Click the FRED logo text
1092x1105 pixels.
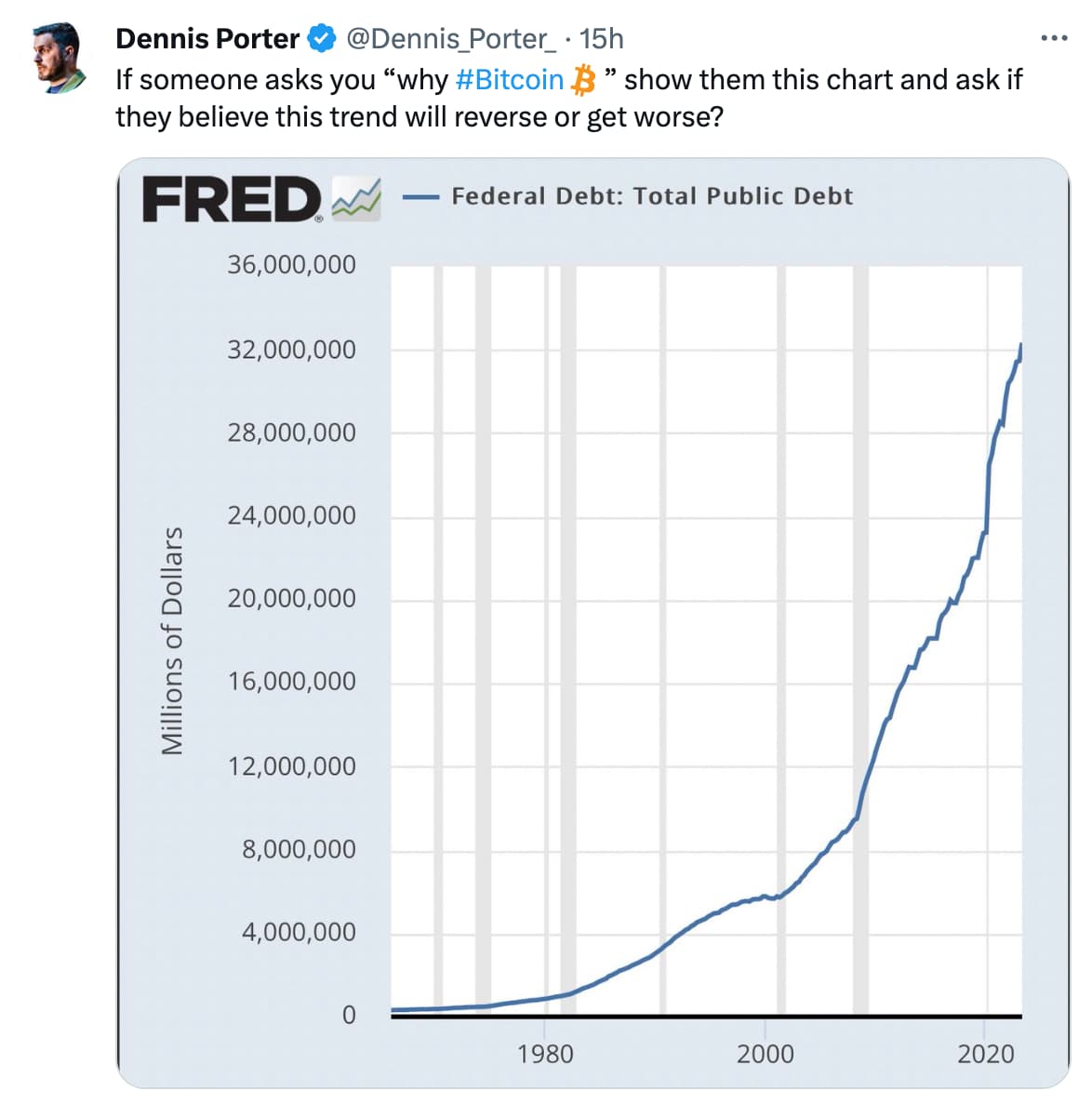(x=232, y=200)
